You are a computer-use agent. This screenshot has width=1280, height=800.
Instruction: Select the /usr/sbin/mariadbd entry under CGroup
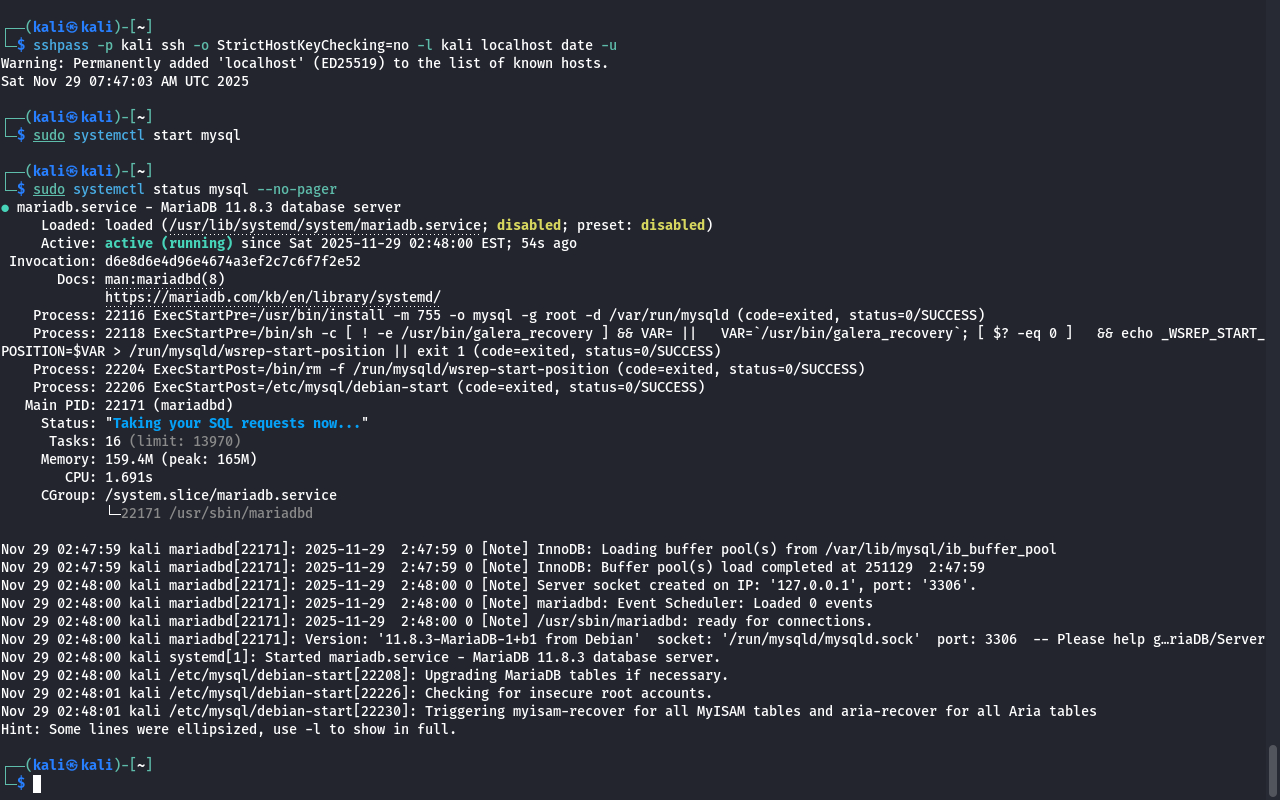pos(216,514)
